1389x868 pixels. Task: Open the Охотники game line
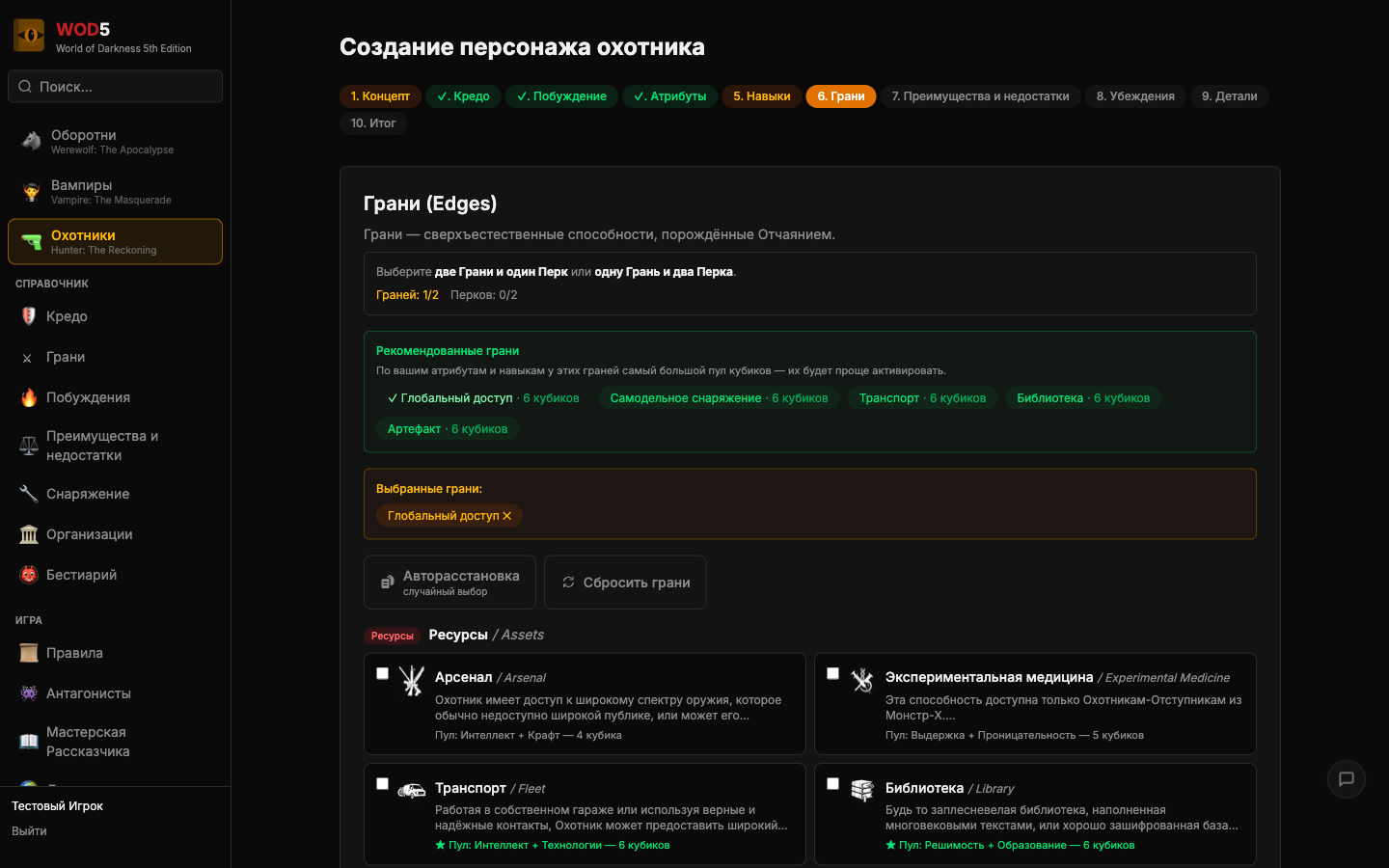(115, 241)
